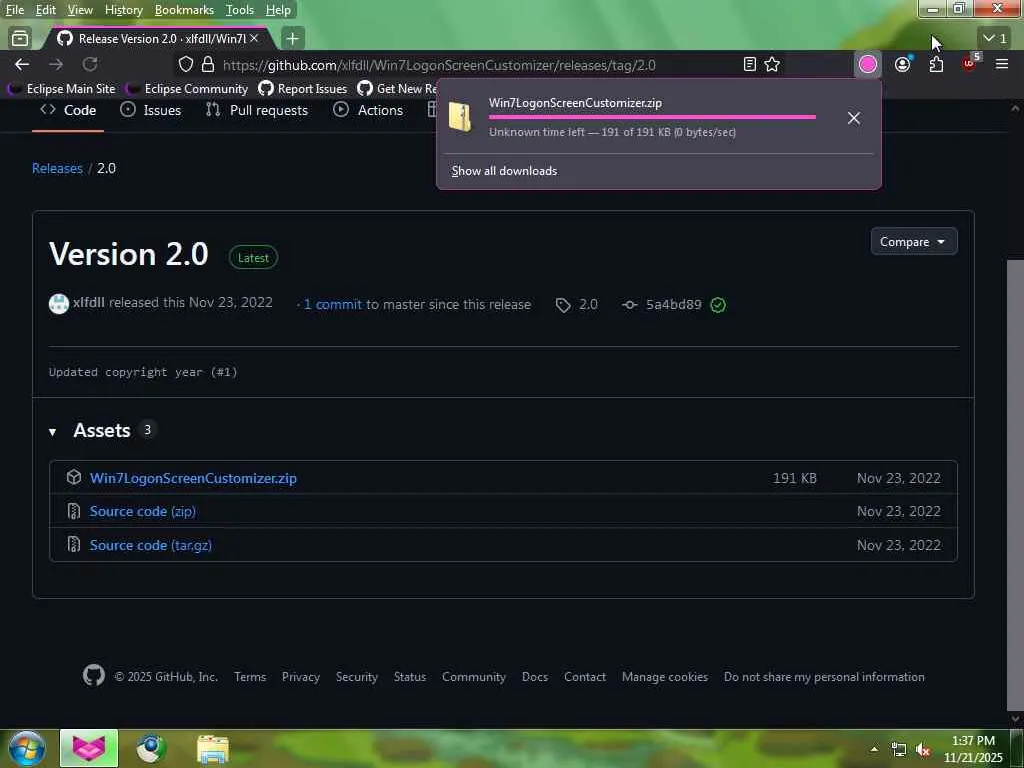Open the Edit menu
The image size is (1024, 768).
coord(45,10)
